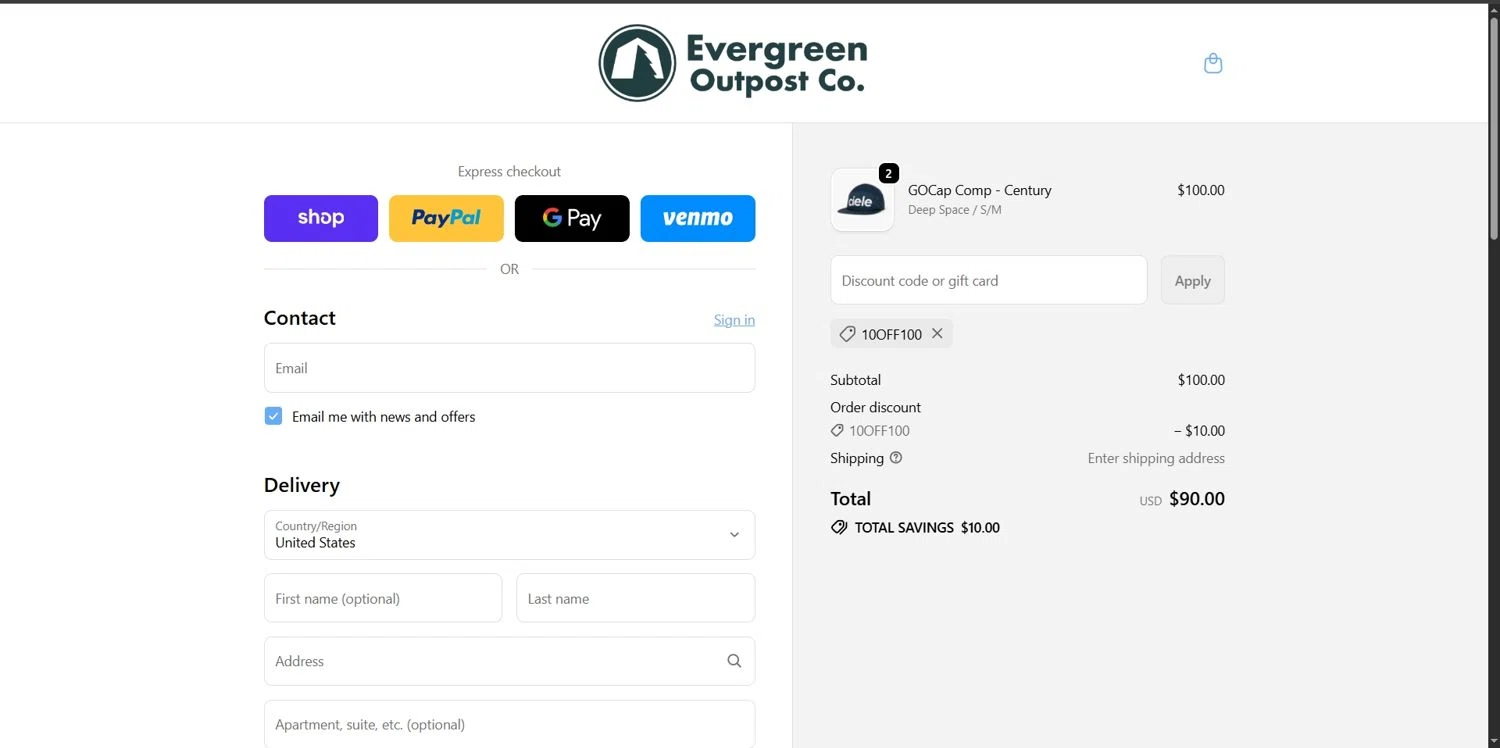Image resolution: width=1500 pixels, height=748 pixels.
Task: Click the Delivery heading
Action: 302,485
